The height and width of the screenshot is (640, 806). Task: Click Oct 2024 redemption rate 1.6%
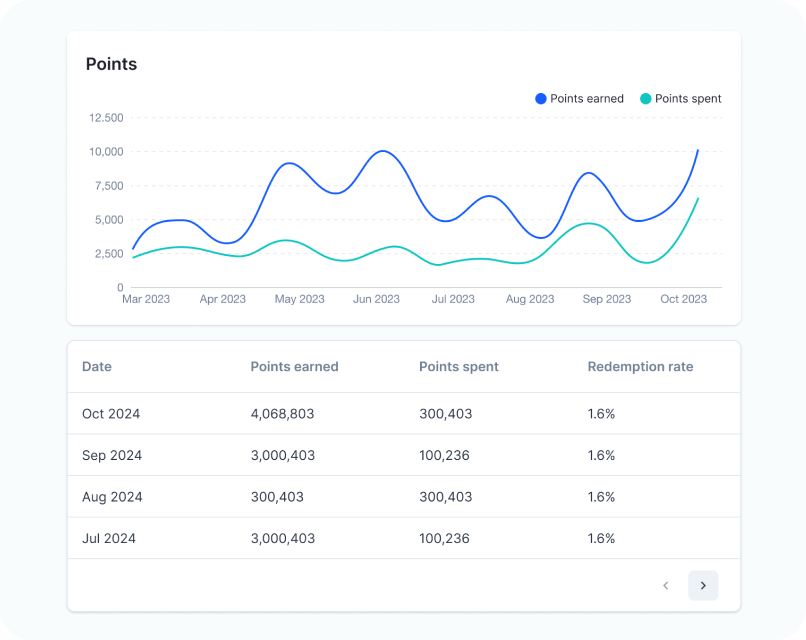[601, 414]
